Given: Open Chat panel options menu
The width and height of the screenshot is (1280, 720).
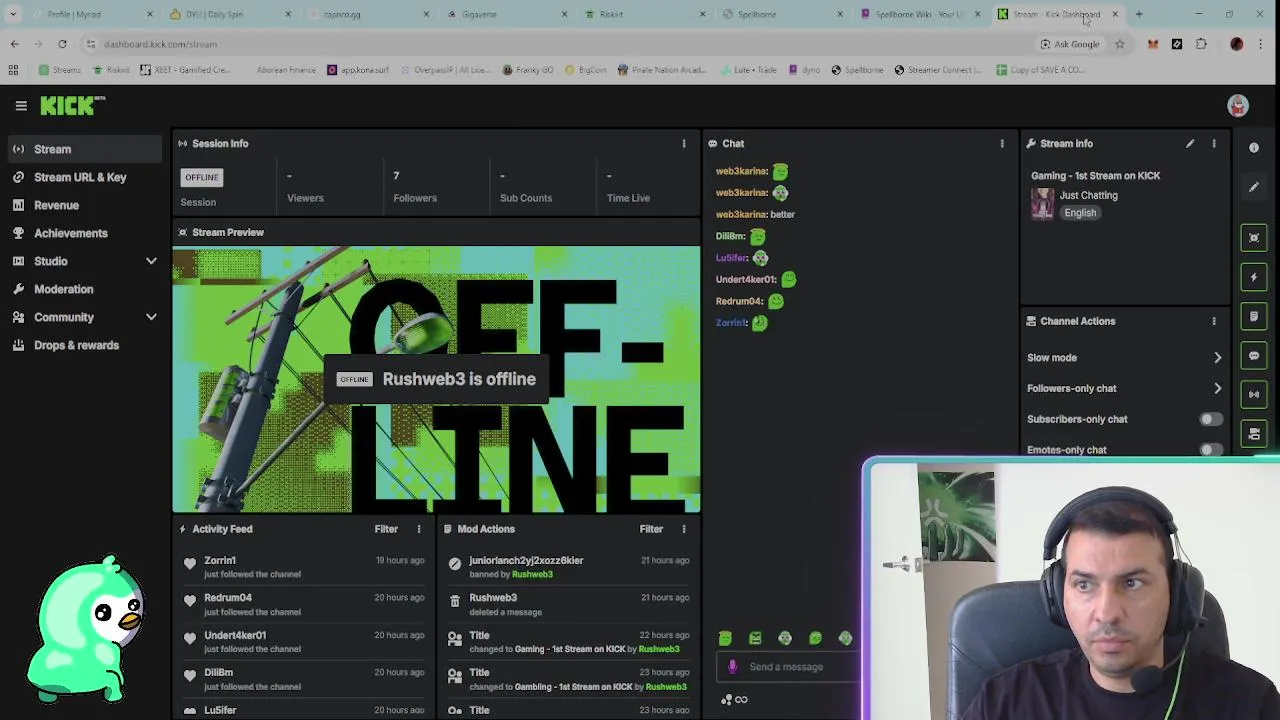Looking at the screenshot, I should click(1002, 144).
